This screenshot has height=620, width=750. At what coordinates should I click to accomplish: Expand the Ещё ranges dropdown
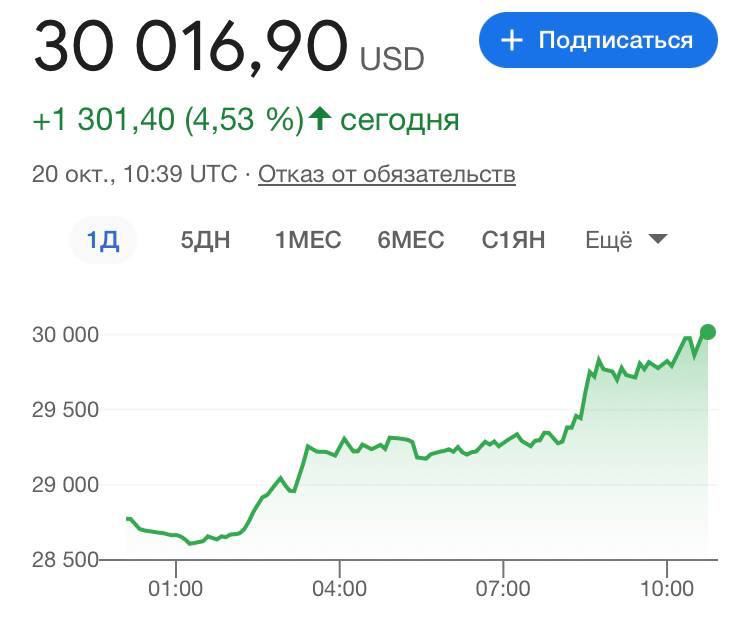click(x=609, y=240)
